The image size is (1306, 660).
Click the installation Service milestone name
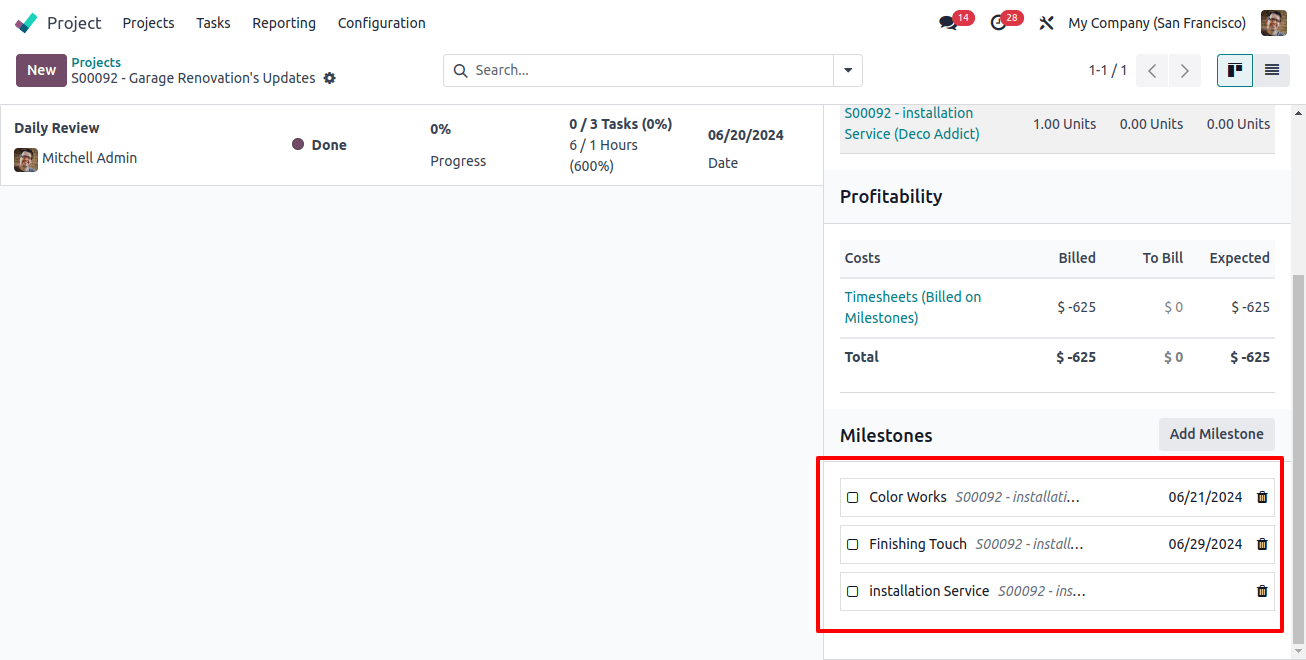929,591
